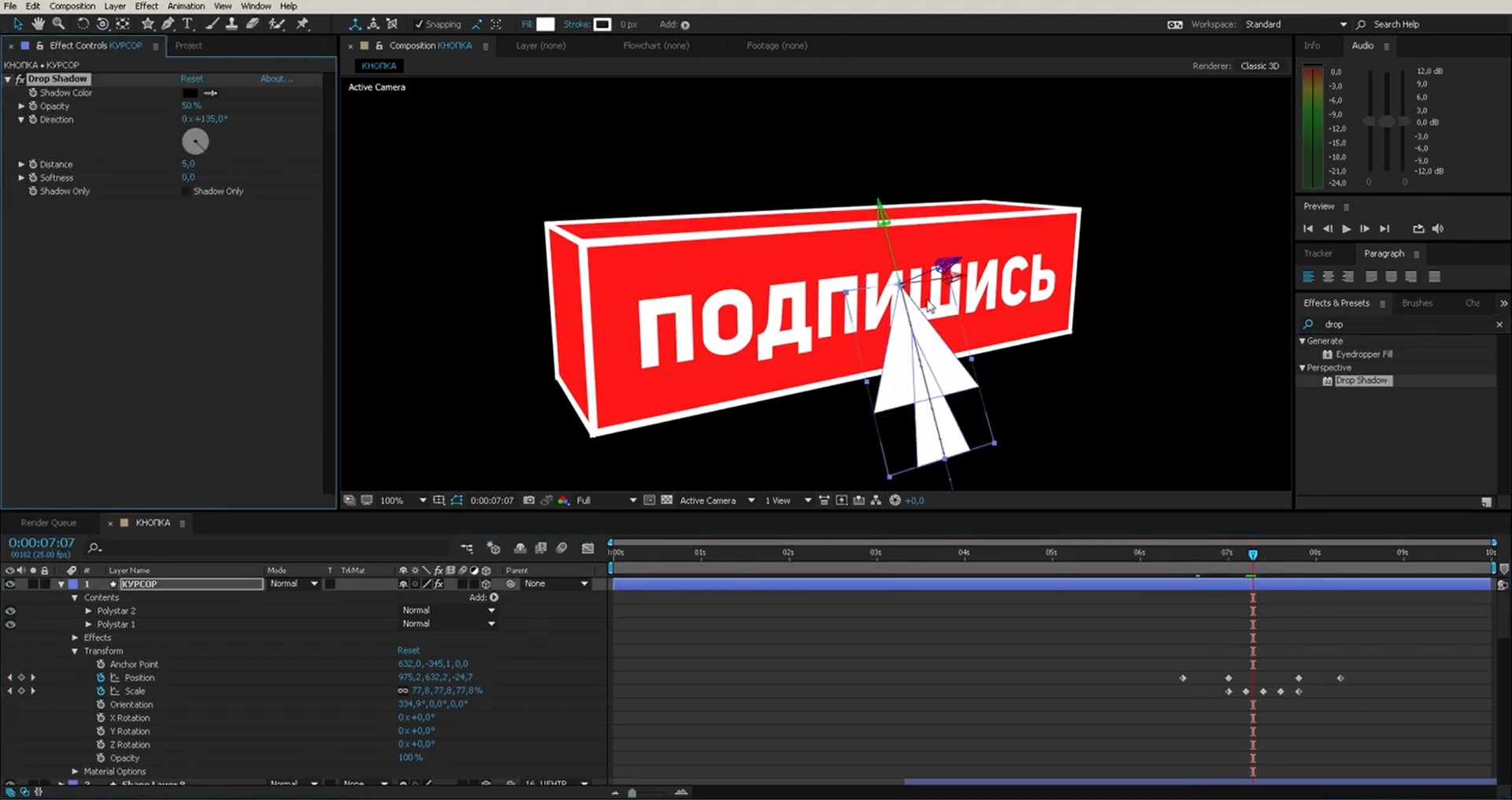The width and height of the screenshot is (1512, 800).
Task: Select the Brush tool
Action: point(211,24)
